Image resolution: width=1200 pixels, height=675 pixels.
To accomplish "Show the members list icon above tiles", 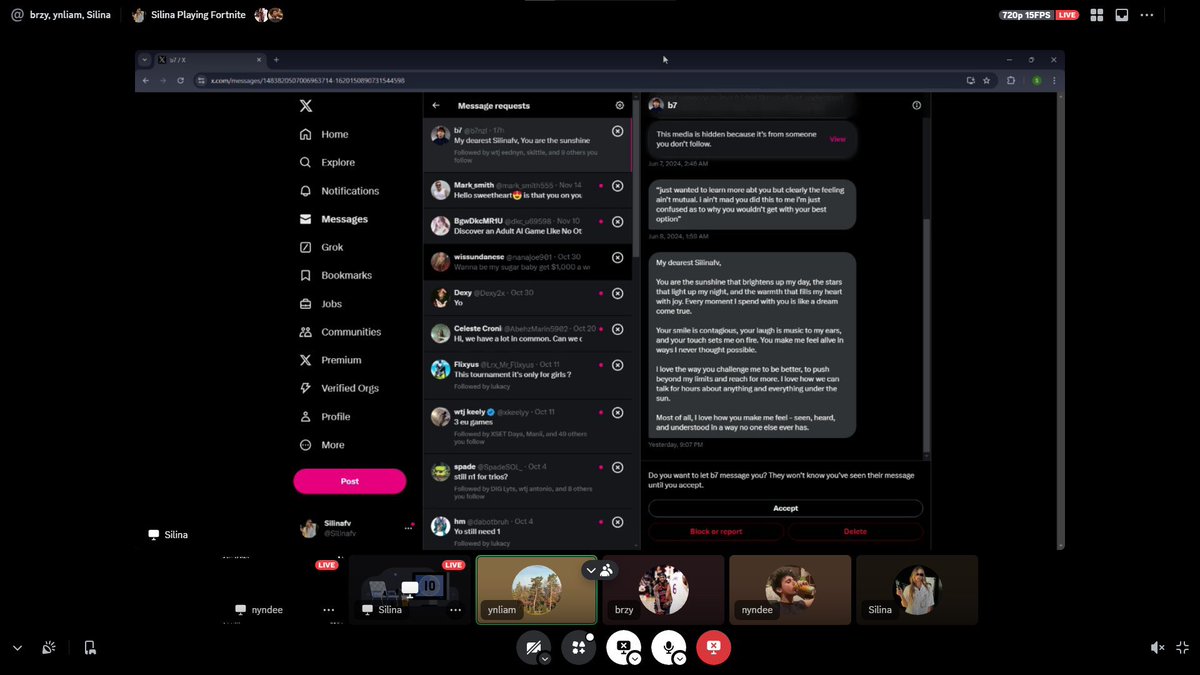I will coord(607,570).
